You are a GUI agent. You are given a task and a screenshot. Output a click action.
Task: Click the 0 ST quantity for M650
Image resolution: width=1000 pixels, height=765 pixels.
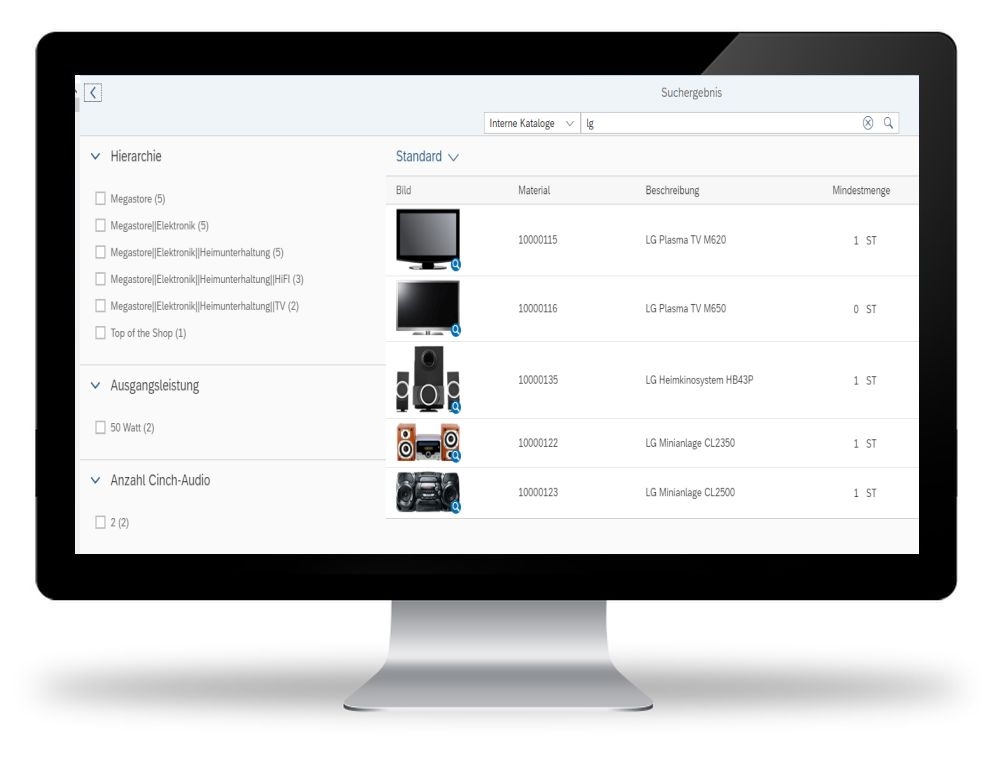pos(865,309)
